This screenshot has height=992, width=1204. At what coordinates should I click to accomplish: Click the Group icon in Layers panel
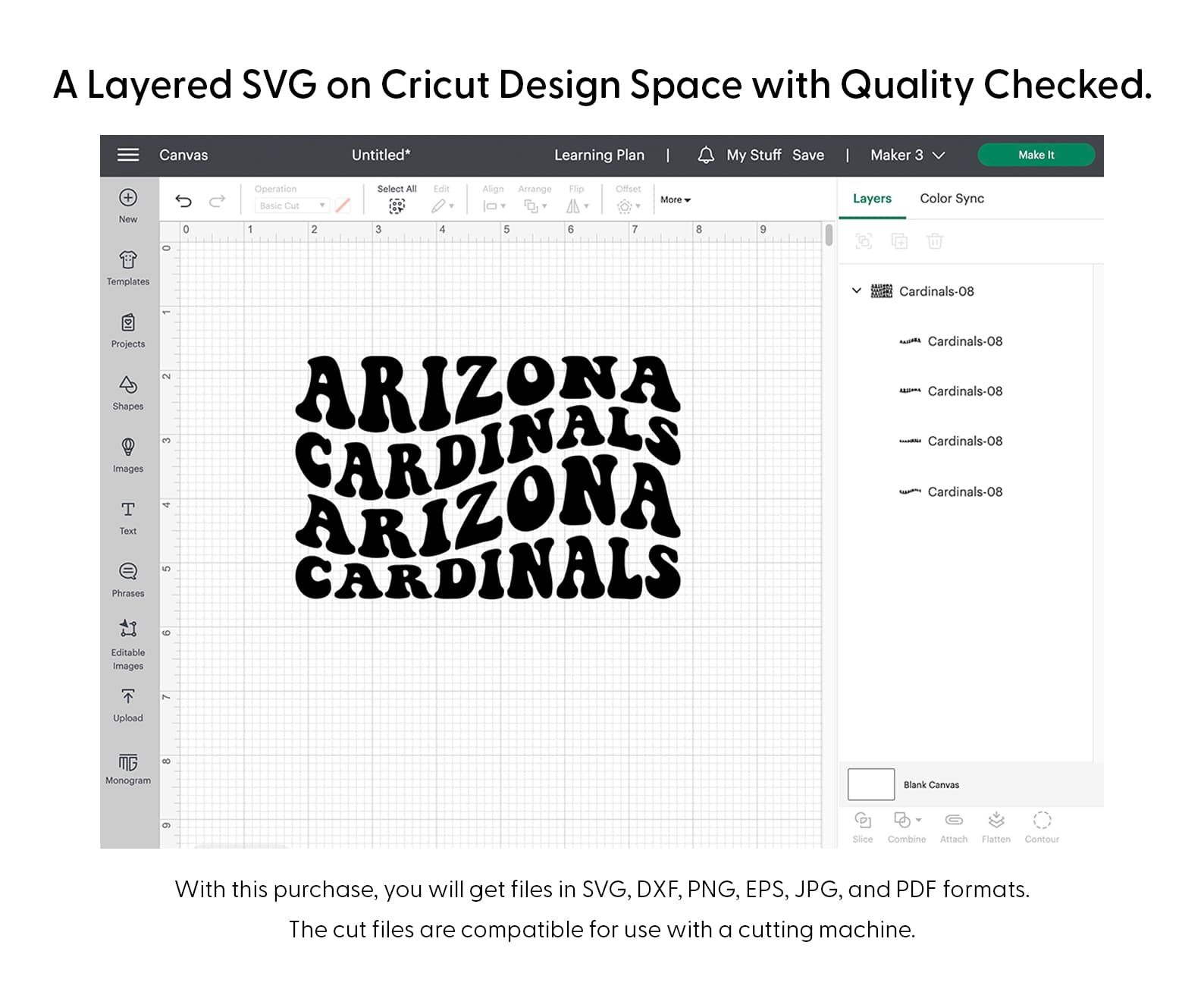[x=864, y=241]
